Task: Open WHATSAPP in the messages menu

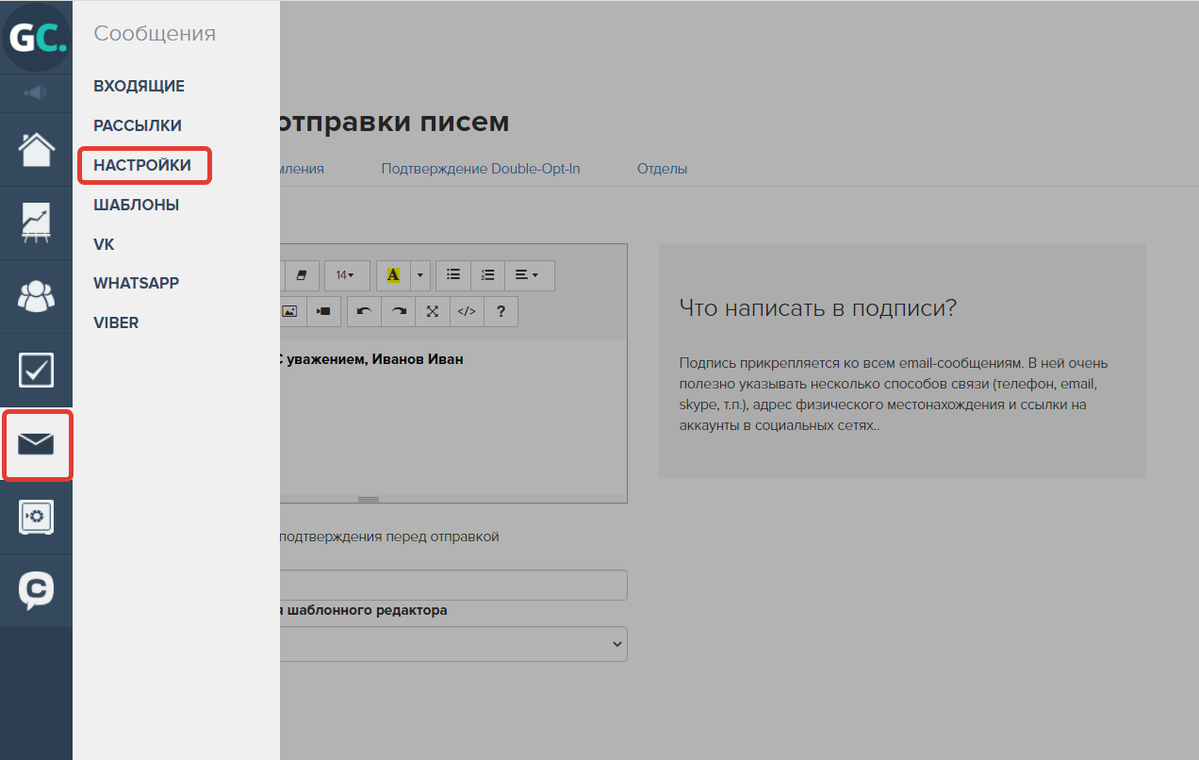Action: 136,283
